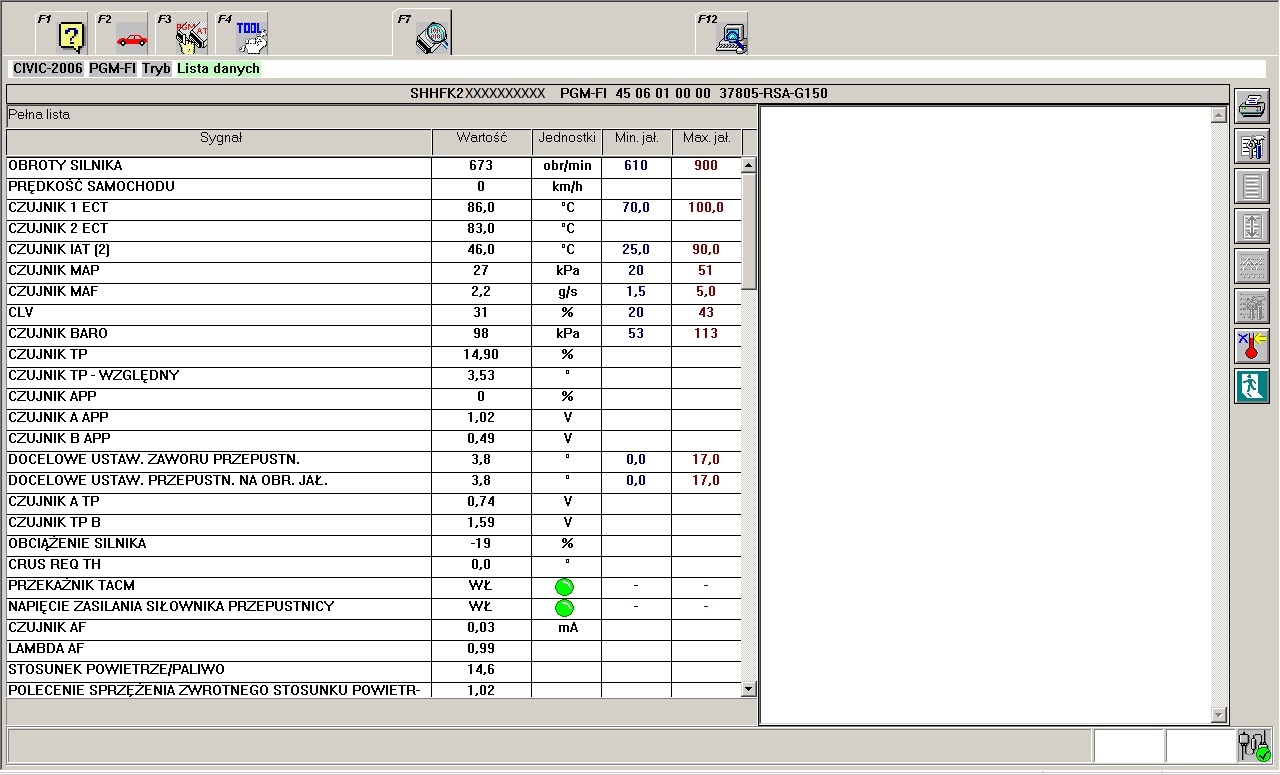
Task: Click the thermometer snapshot icon
Action: click(1252, 346)
